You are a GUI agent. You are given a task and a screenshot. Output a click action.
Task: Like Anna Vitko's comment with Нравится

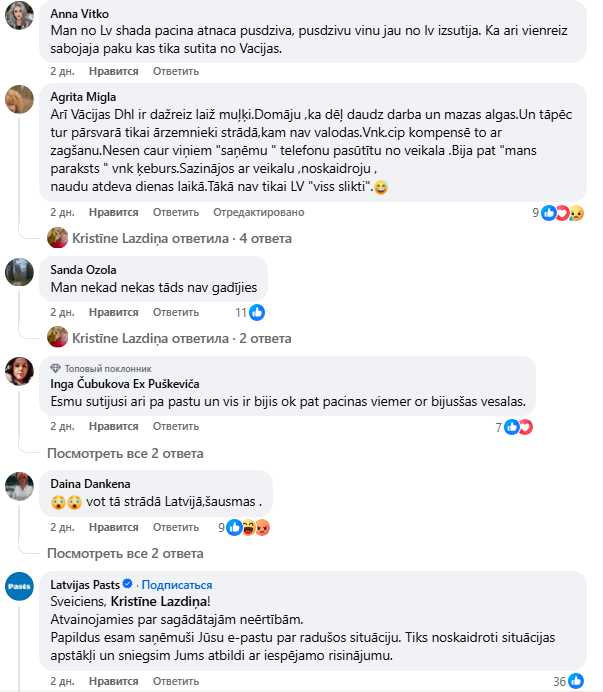click(113, 72)
